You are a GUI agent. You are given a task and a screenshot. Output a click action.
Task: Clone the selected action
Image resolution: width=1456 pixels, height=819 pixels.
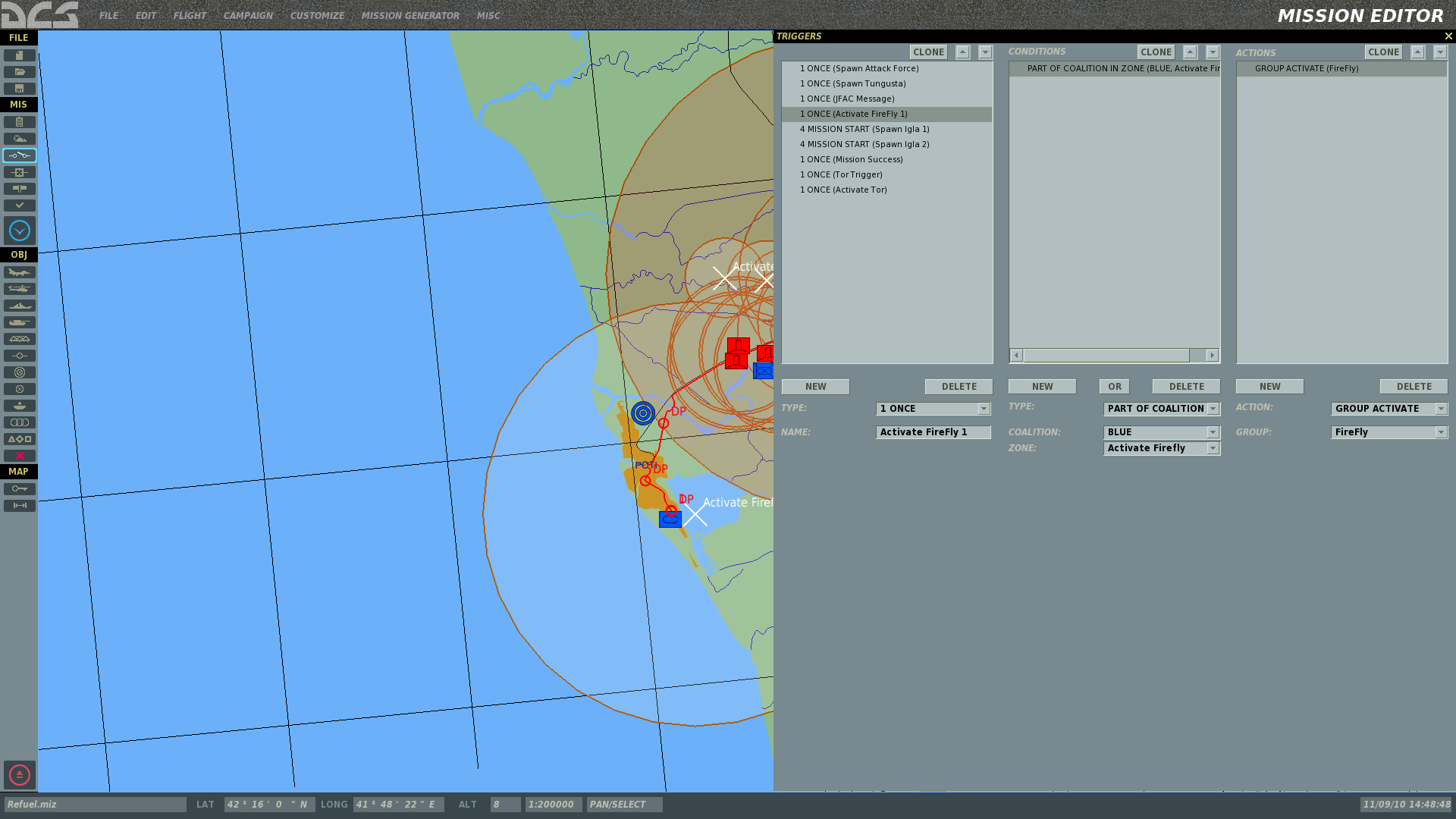click(x=1383, y=52)
